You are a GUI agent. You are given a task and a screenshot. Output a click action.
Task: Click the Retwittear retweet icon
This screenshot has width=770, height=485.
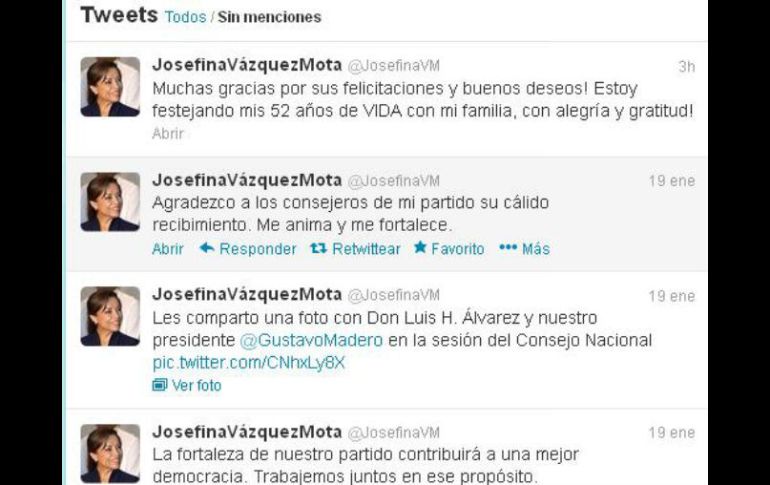[x=319, y=248]
